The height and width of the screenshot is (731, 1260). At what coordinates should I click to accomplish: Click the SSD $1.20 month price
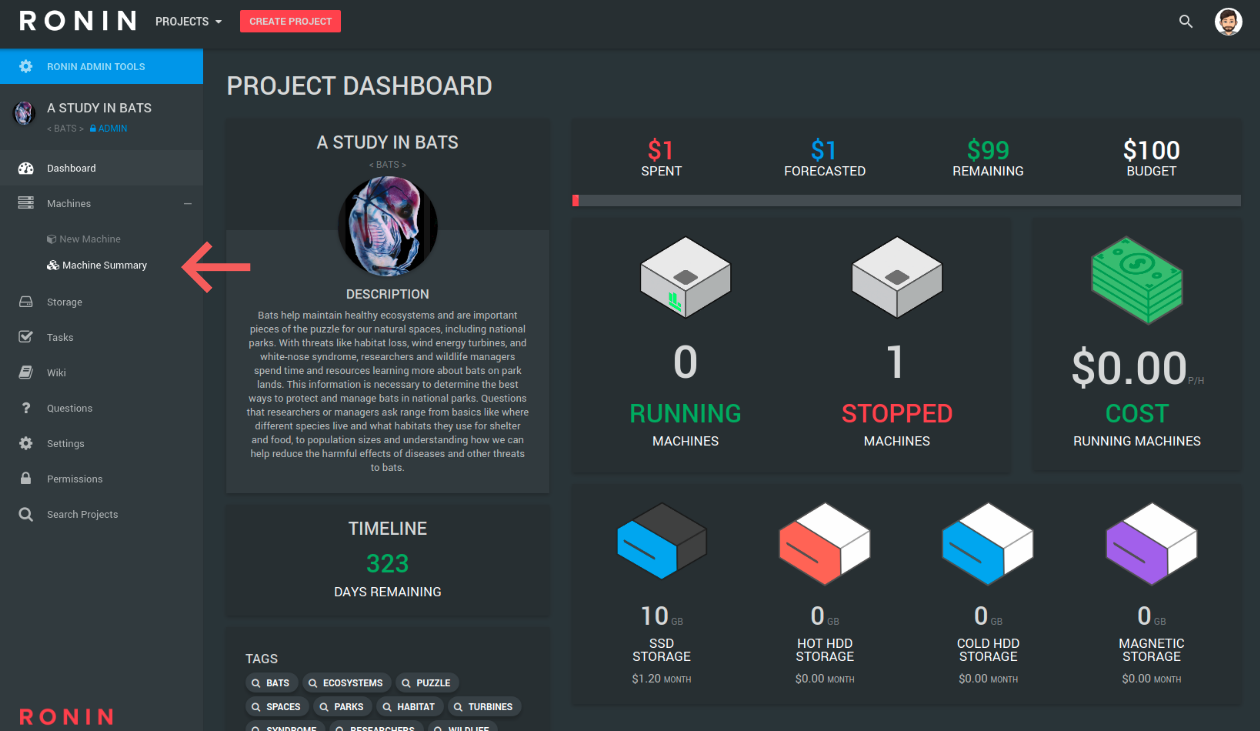[661, 679]
